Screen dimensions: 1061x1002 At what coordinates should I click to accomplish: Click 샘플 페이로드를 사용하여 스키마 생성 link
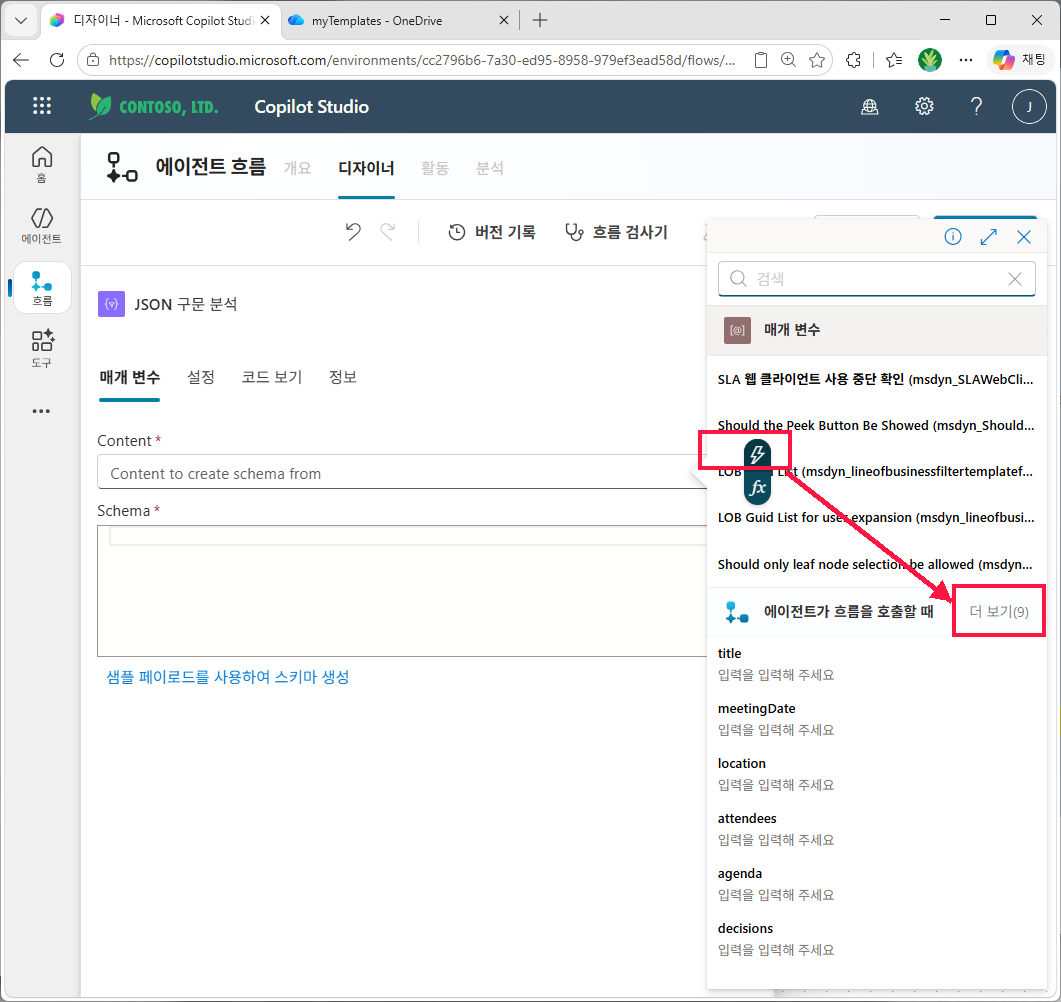pyautogui.click(x=228, y=677)
